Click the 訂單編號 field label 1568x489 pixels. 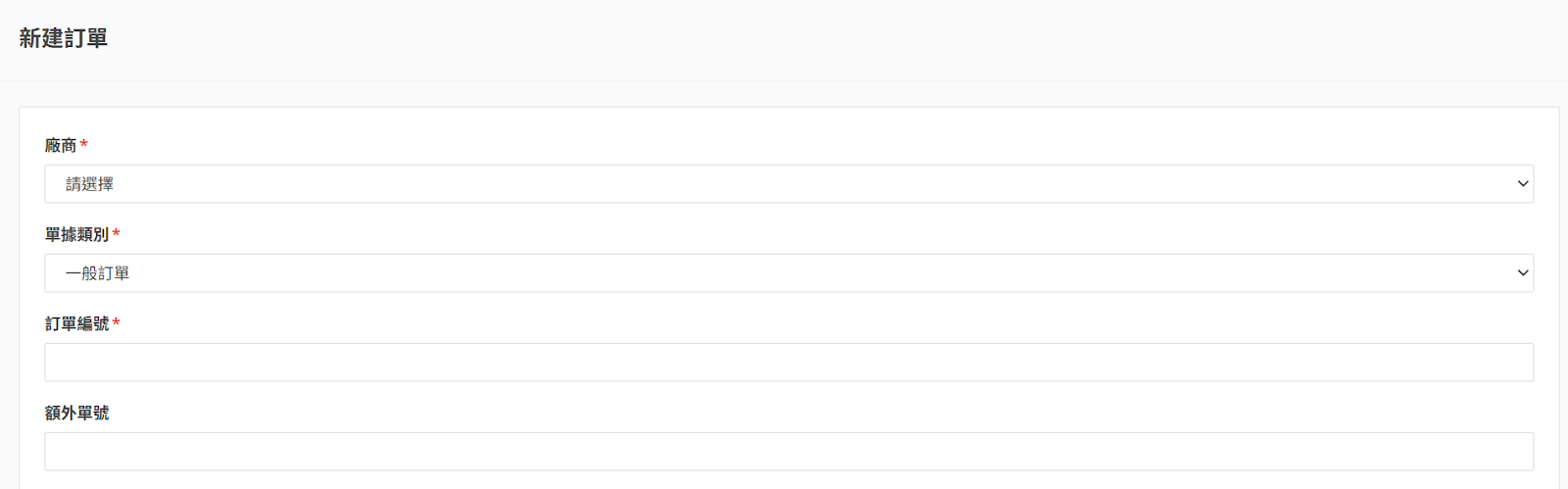(76, 324)
